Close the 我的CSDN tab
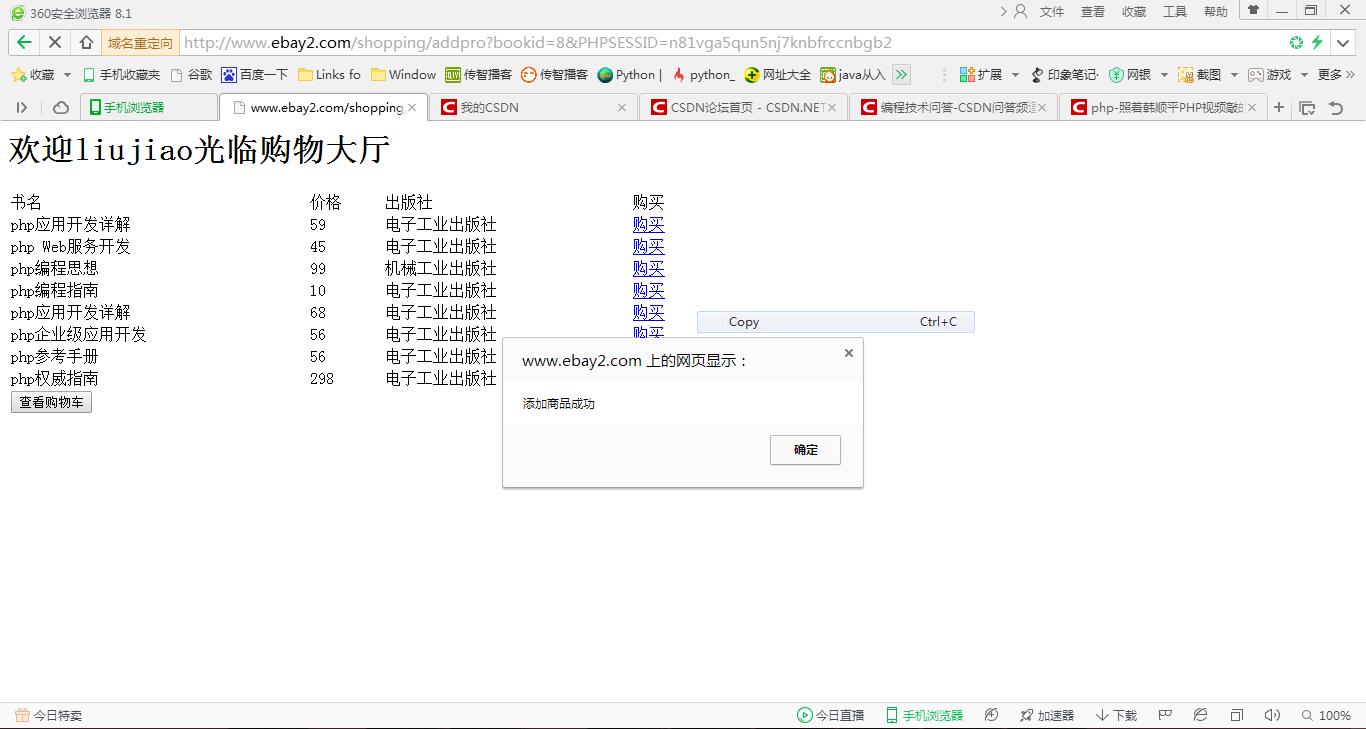 click(621, 107)
